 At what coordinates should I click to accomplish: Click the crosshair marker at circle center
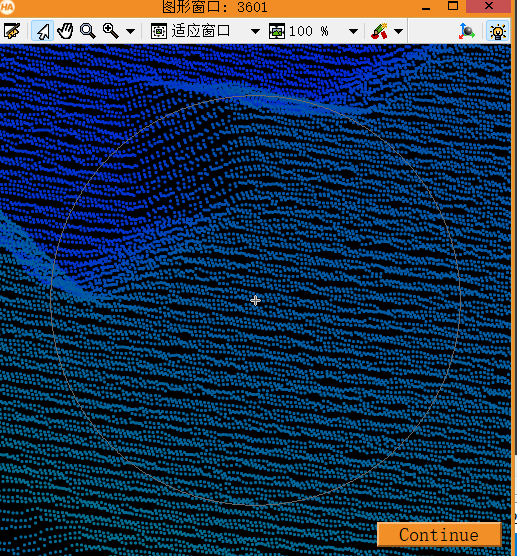point(255,301)
